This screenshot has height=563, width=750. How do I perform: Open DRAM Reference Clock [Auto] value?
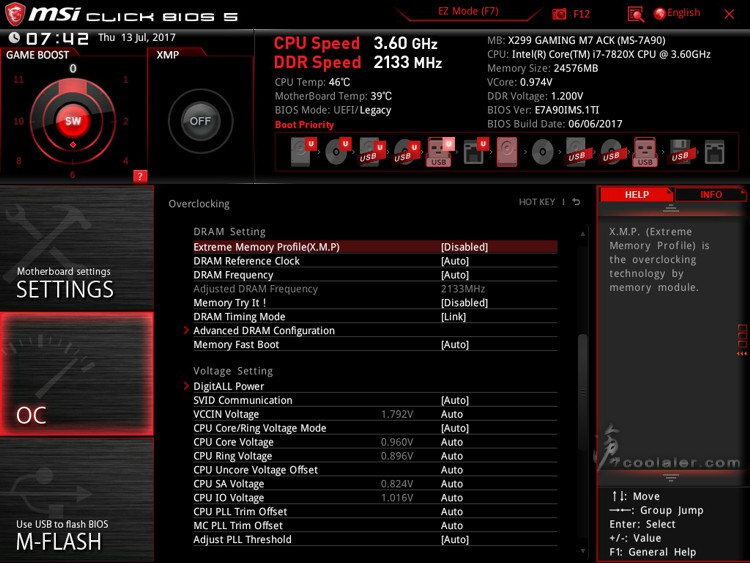(x=455, y=261)
